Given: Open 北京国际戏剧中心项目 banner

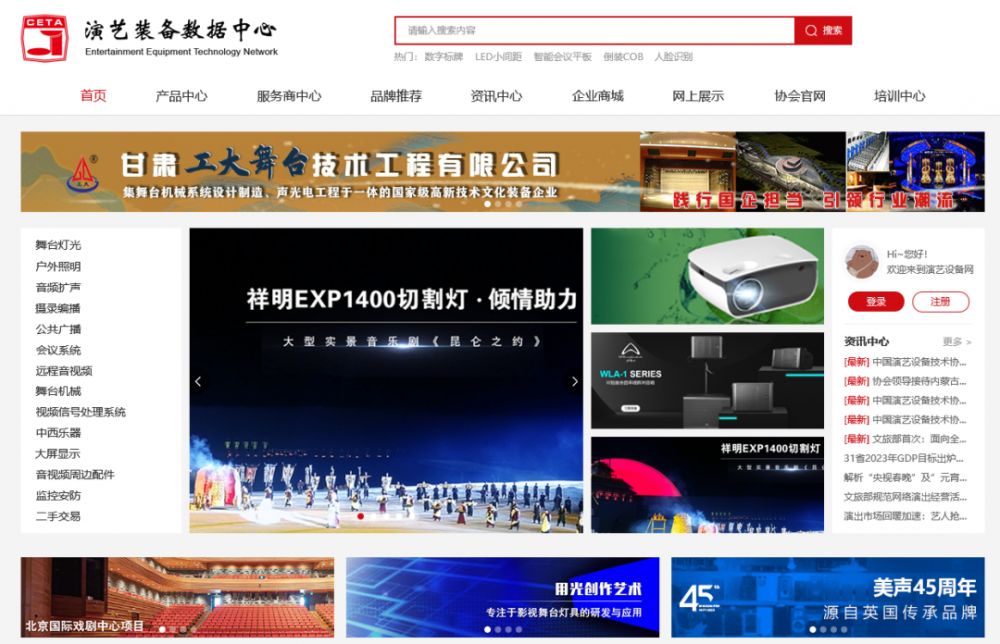Looking at the screenshot, I should pyautogui.click(x=177, y=597).
